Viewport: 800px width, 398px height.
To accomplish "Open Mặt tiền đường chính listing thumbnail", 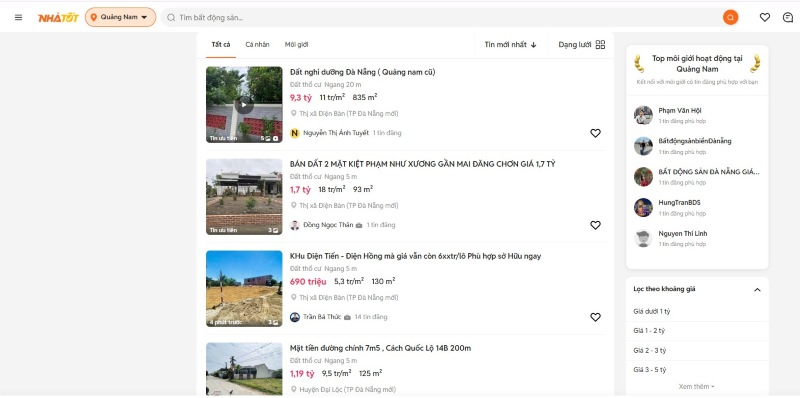I will click(x=244, y=368).
